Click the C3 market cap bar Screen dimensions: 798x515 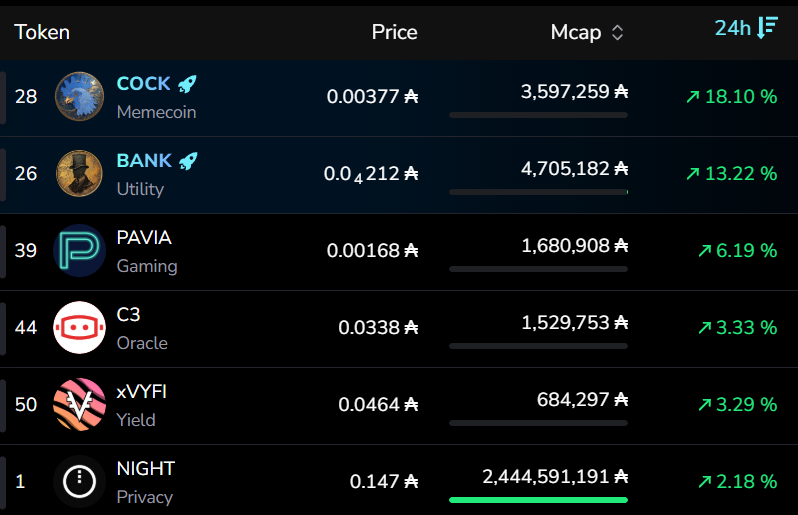[x=538, y=346]
